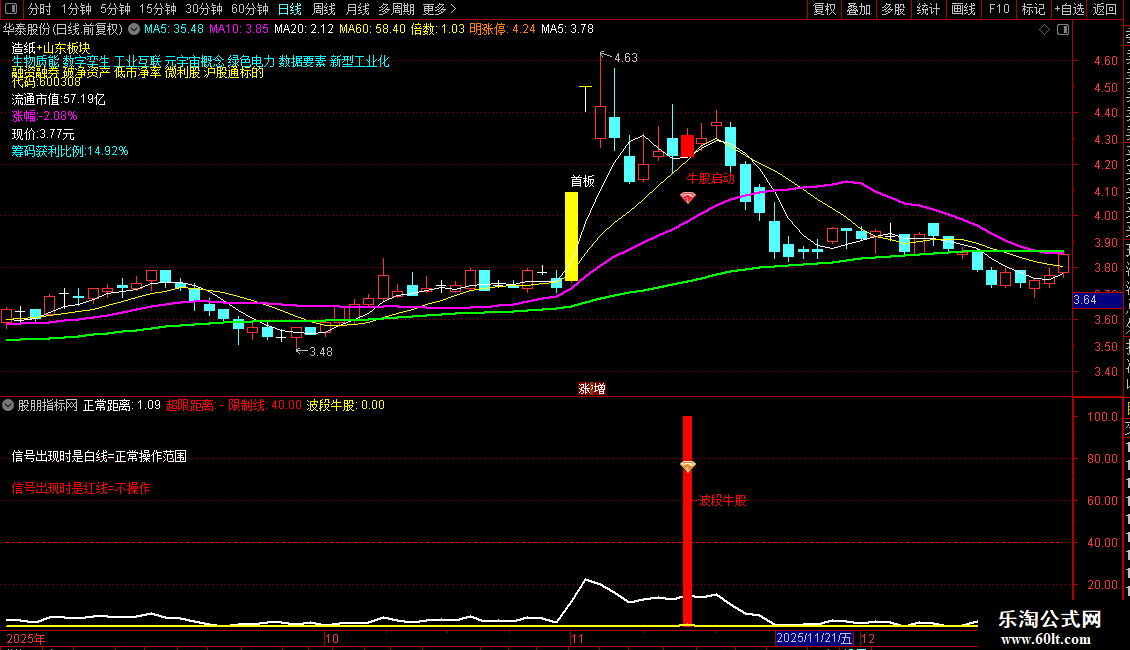Viewport: 1130px width, 650px height.
Task: Click the orange diamond on red indicator bar
Action: click(688, 467)
